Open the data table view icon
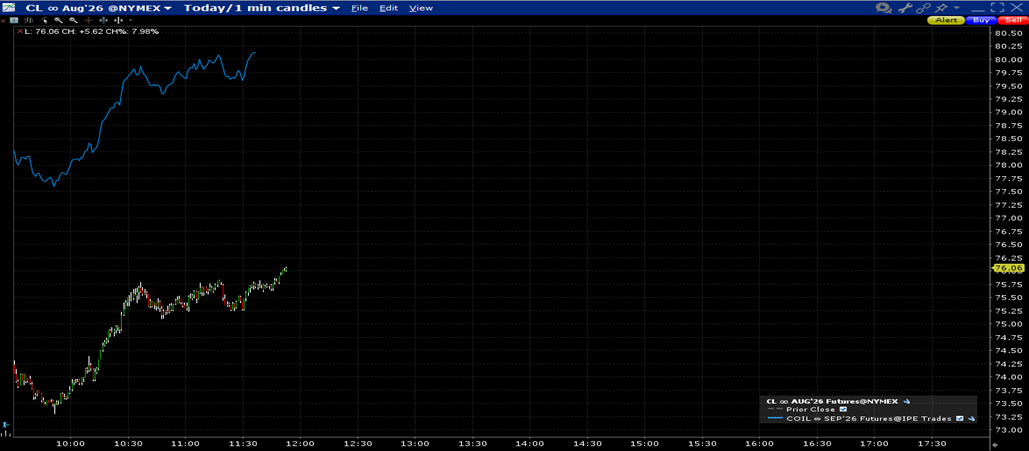Viewport: 1029px width, 451px height. click(x=14, y=20)
